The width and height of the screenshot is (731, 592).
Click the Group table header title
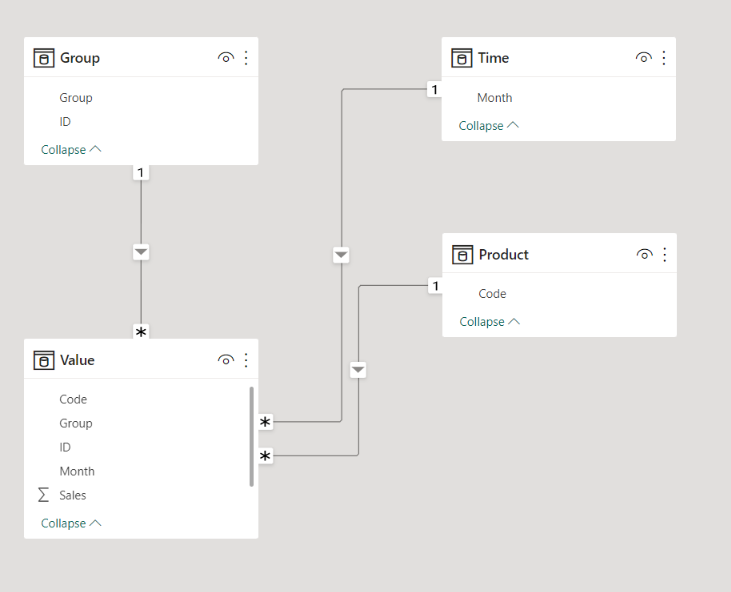click(x=80, y=58)
